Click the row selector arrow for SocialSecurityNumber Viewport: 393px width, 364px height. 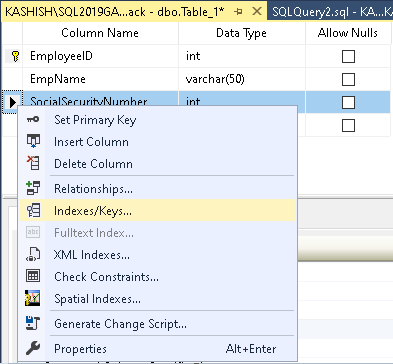(12, 102)
